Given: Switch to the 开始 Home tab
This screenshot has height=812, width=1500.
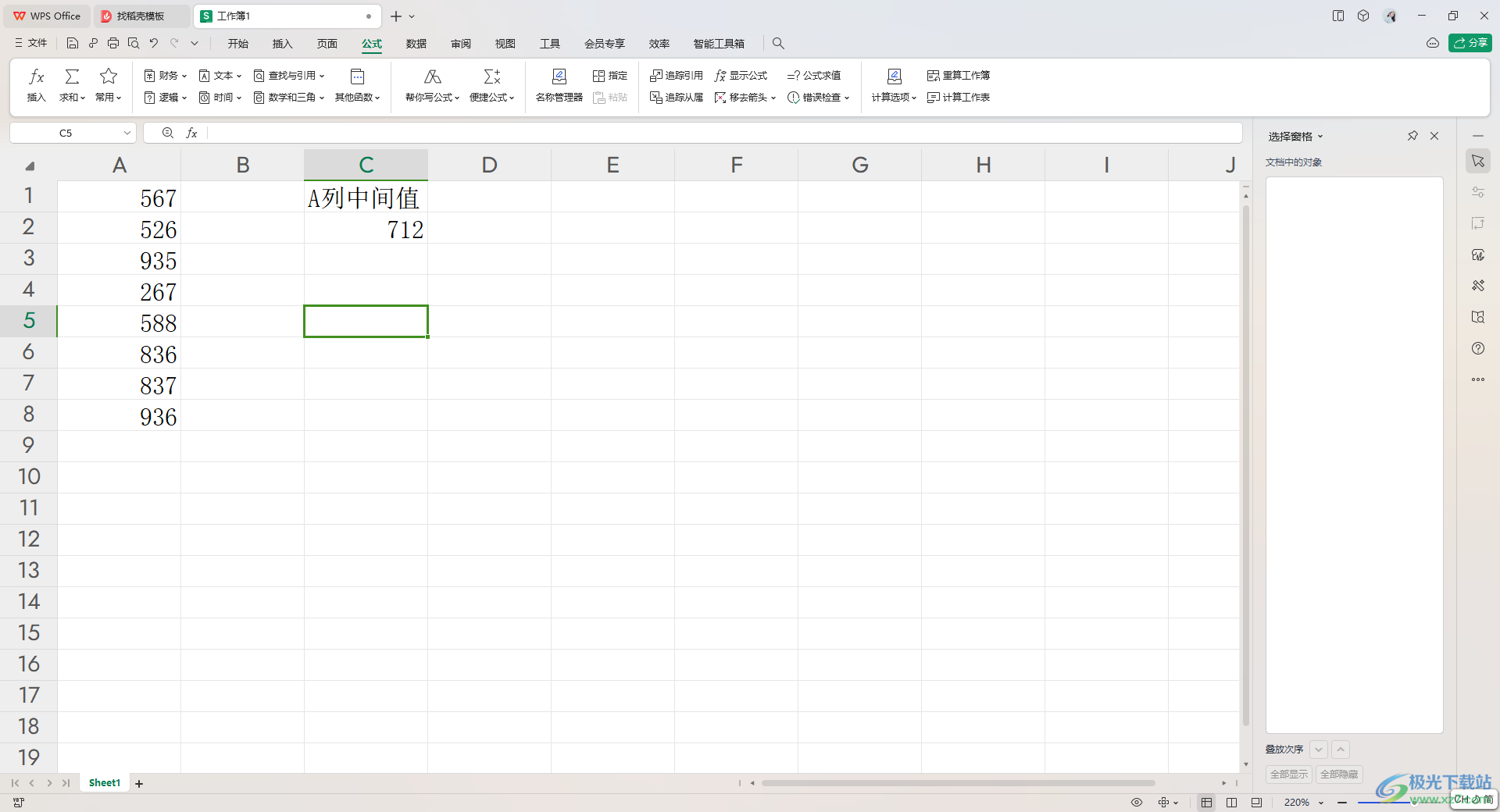Looking at the screenshot, I should (x=238, y=44).
